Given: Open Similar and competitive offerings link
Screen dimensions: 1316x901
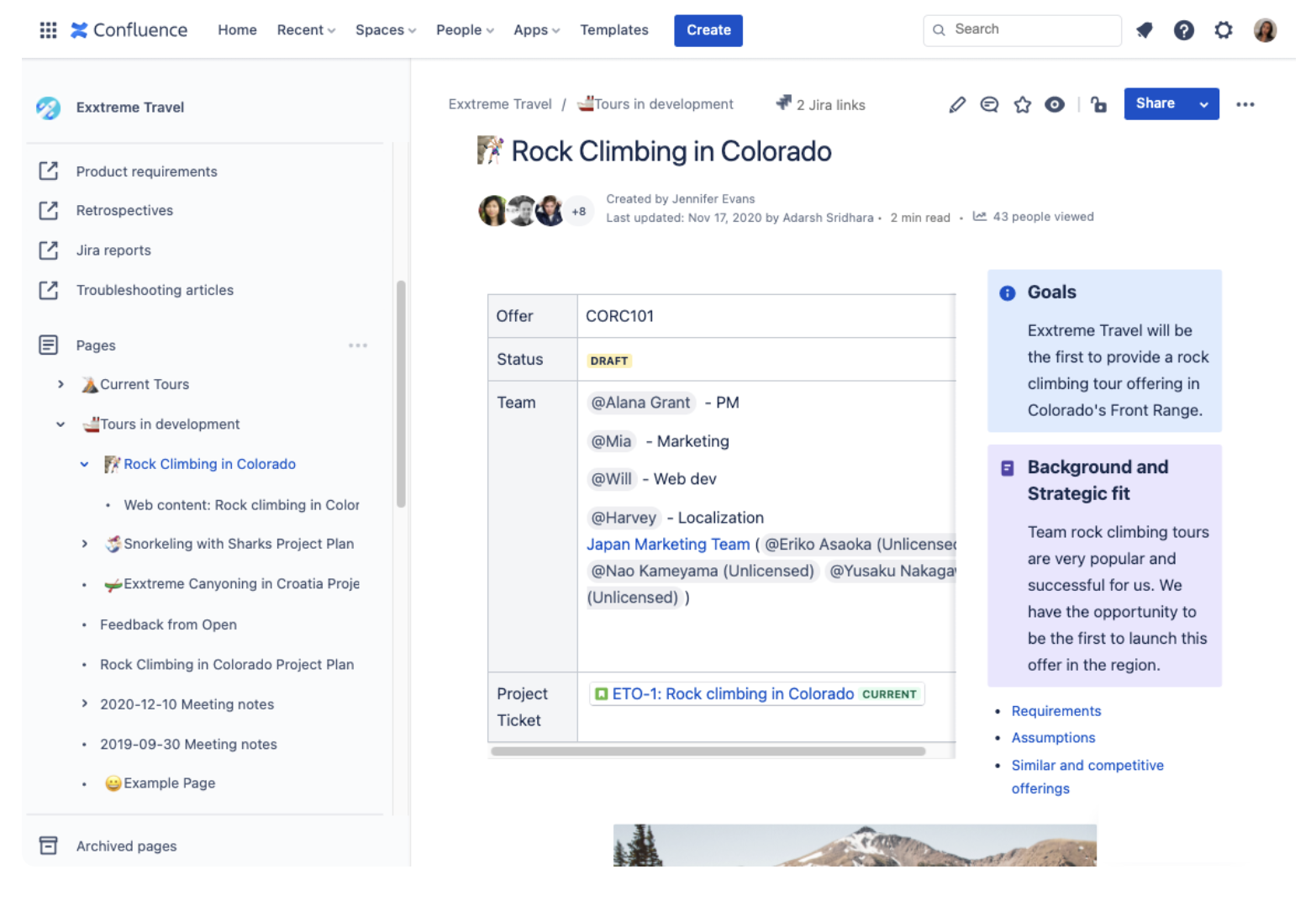Looking at the screenshot, I should click(x=1087, y=777).
